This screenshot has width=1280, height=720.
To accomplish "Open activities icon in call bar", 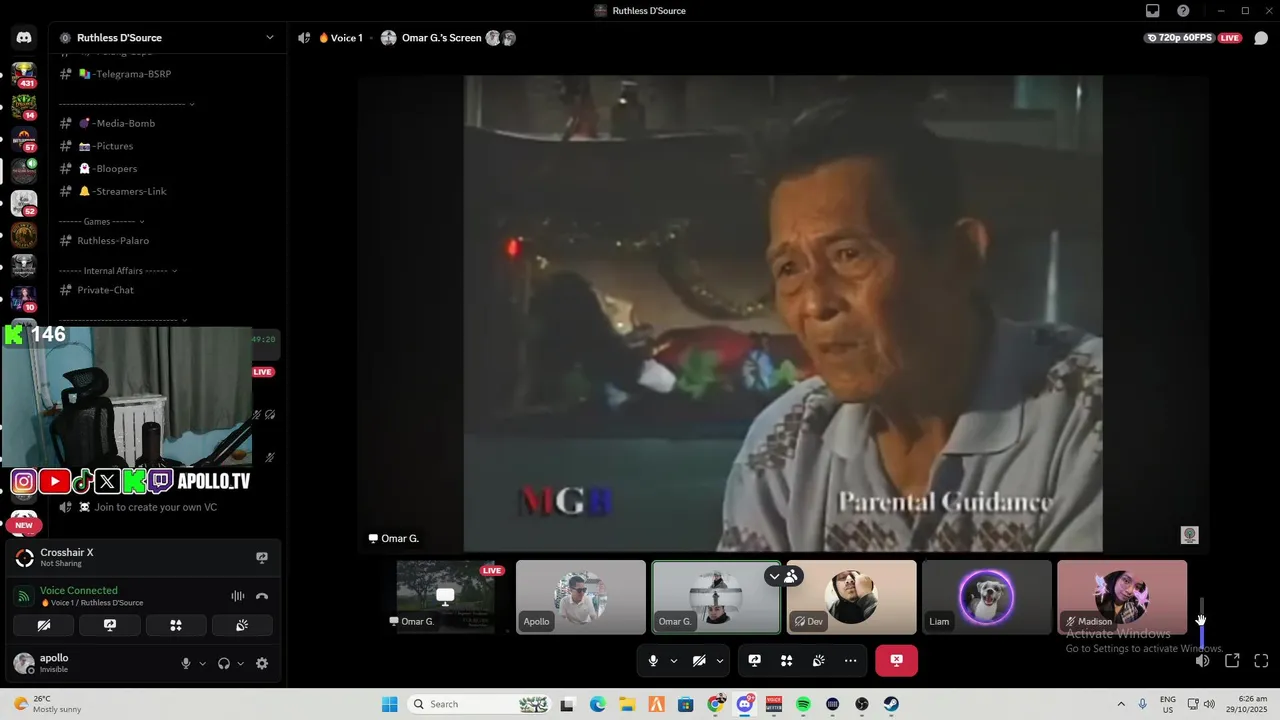I will coord(787,660).
